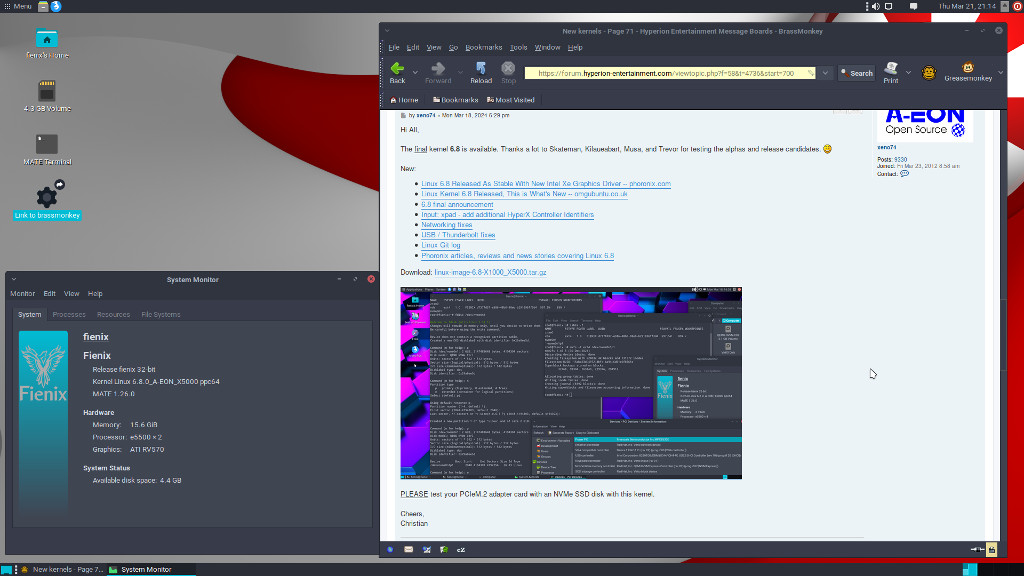Open the 6.8 final announcement link

pyautogui.click(x=457, y=204)
